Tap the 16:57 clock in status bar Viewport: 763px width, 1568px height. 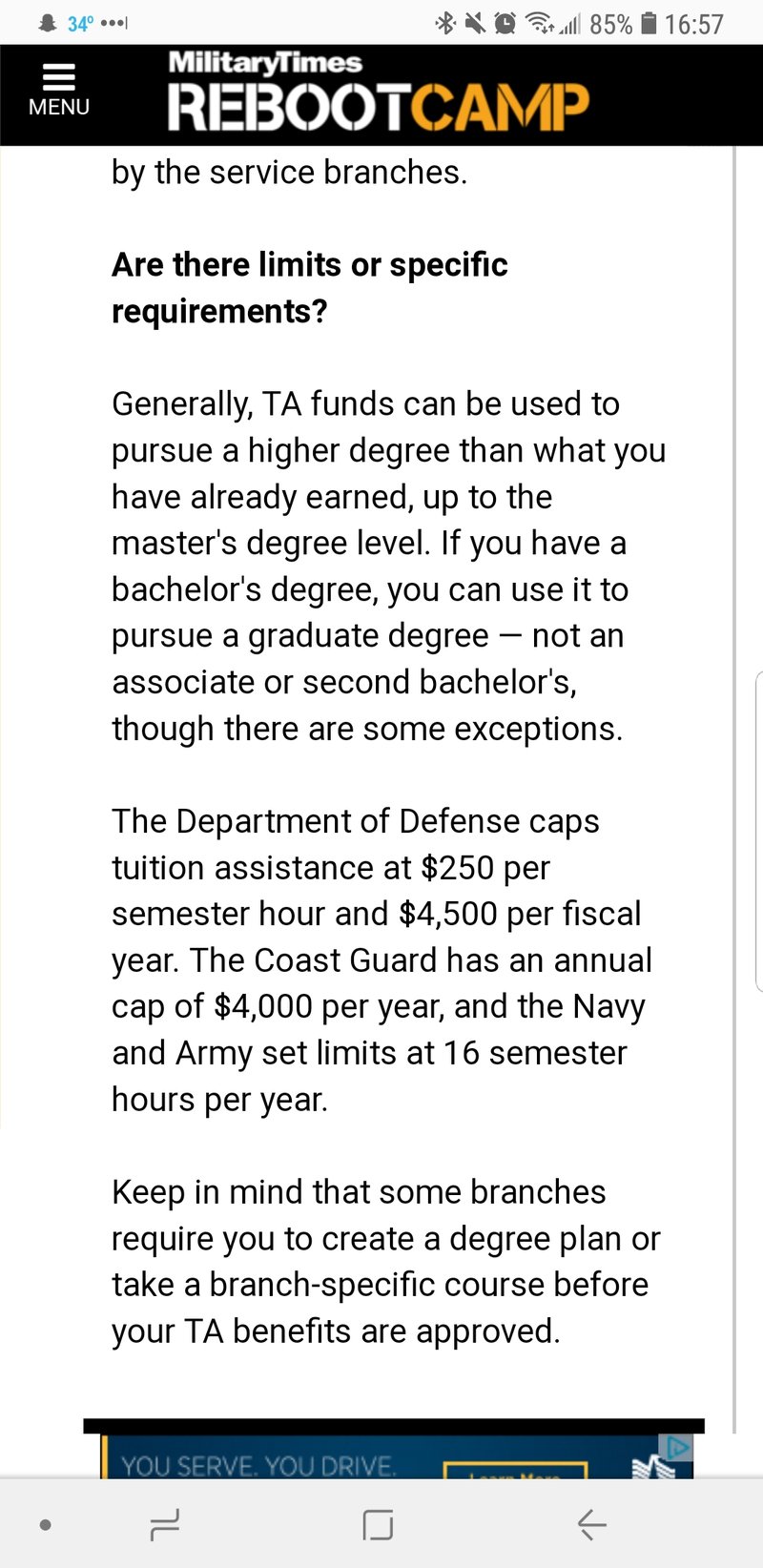[x=693, y=24]
